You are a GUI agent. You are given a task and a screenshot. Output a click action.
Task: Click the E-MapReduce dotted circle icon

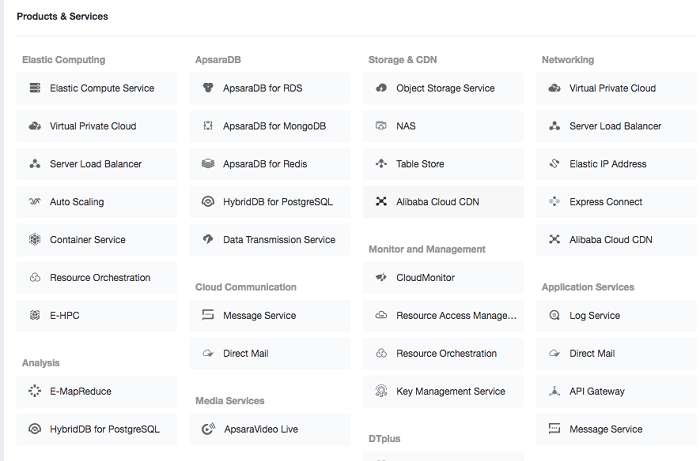click(35, 391)
